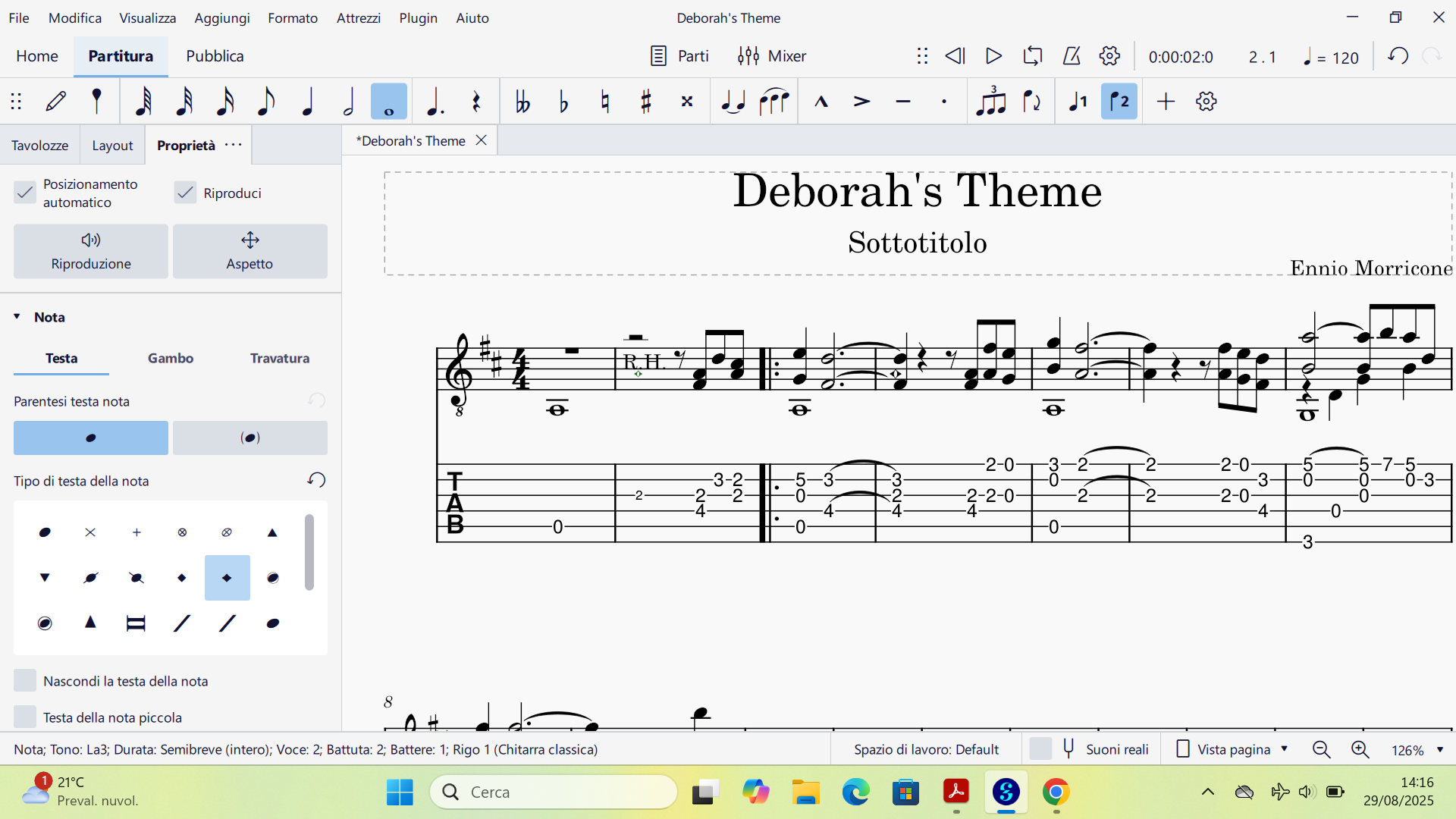Select the slash notehead type
This screenshot has height=819, width=1456.
pos(182,623)
